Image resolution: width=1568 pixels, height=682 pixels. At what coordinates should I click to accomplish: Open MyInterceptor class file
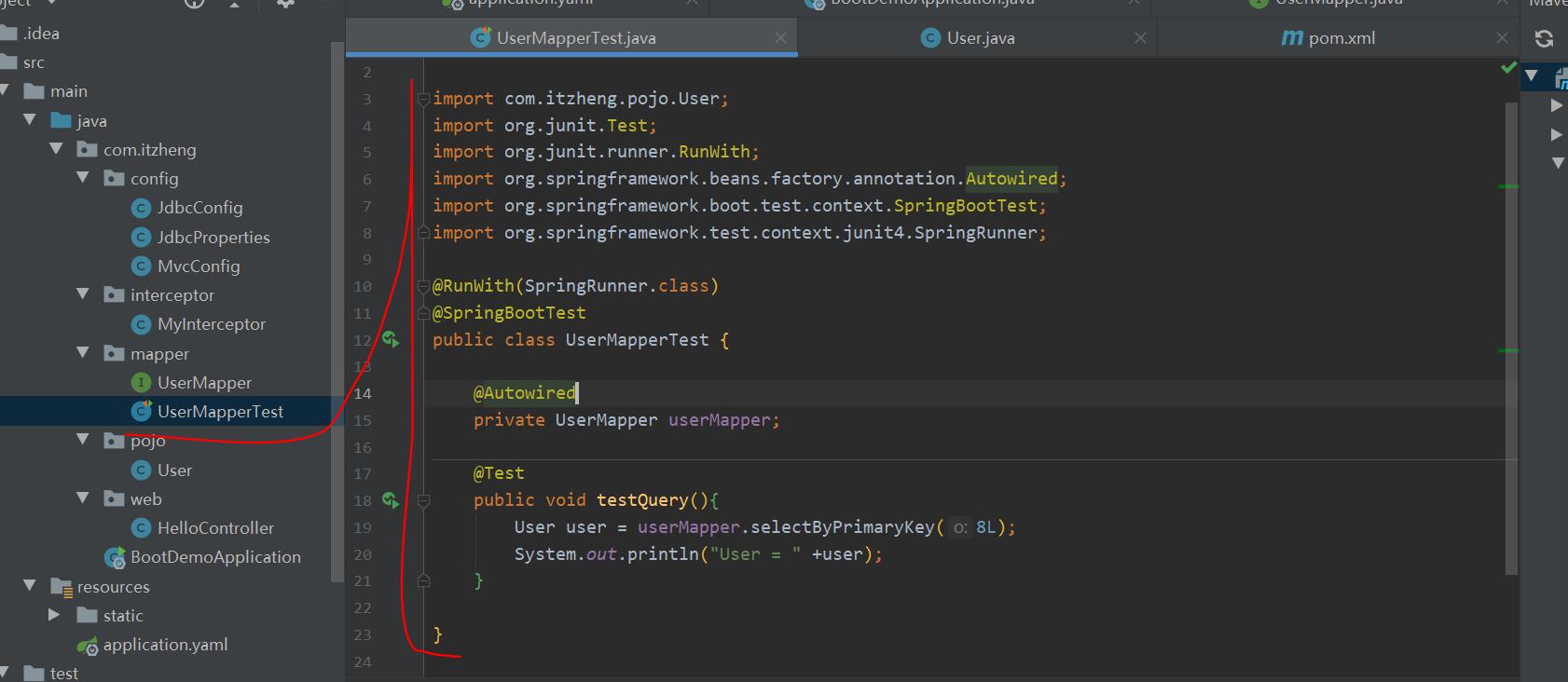pos(212,324)
